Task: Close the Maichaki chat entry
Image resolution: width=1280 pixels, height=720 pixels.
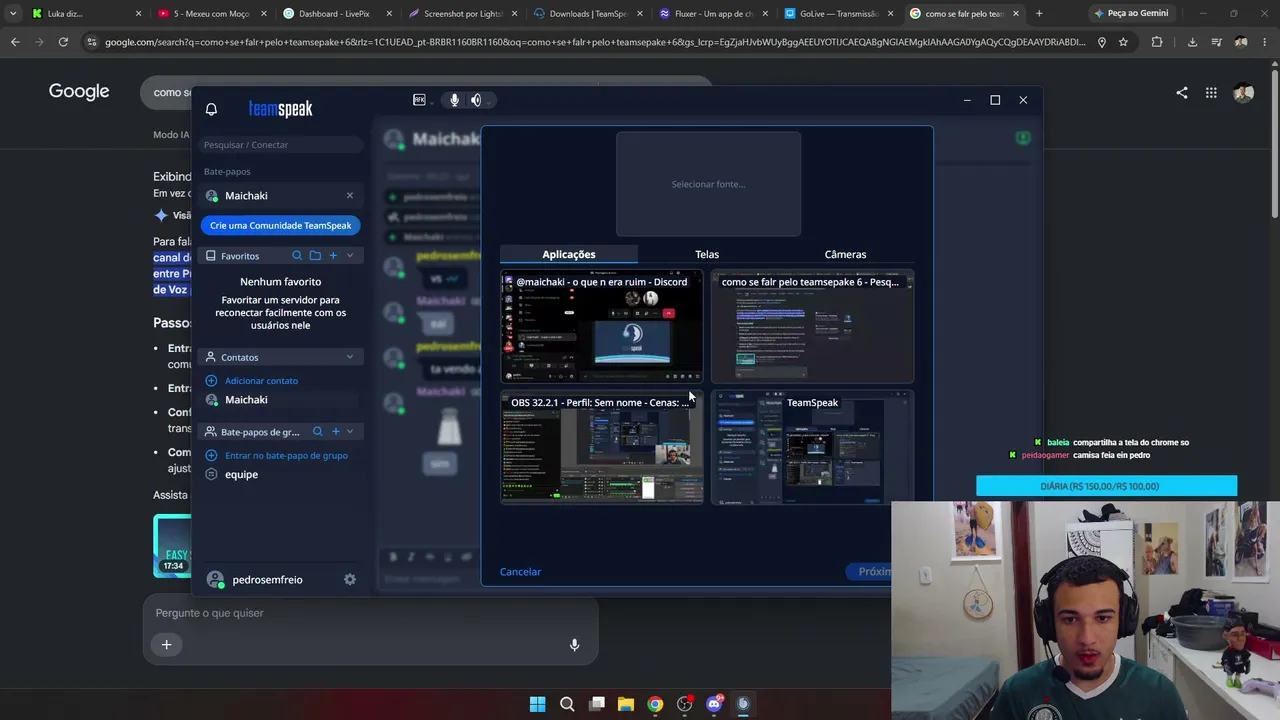Action: tap(349, 195)
